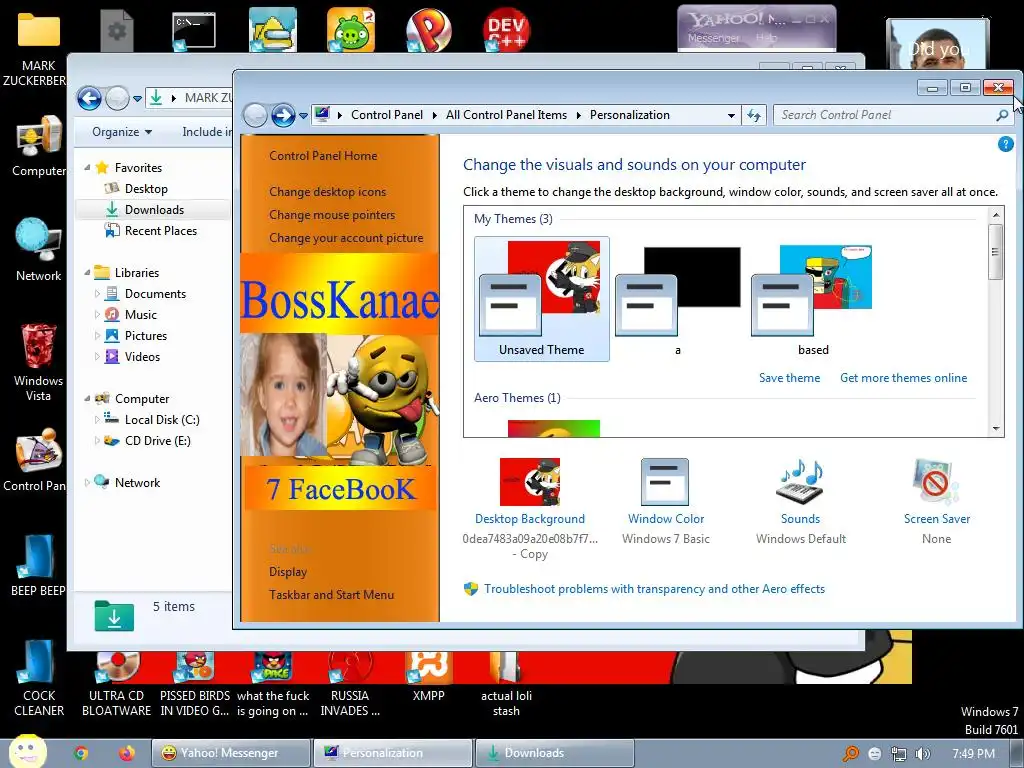Open Troubleshoot transparency and Aero effects link

point(654,589)
